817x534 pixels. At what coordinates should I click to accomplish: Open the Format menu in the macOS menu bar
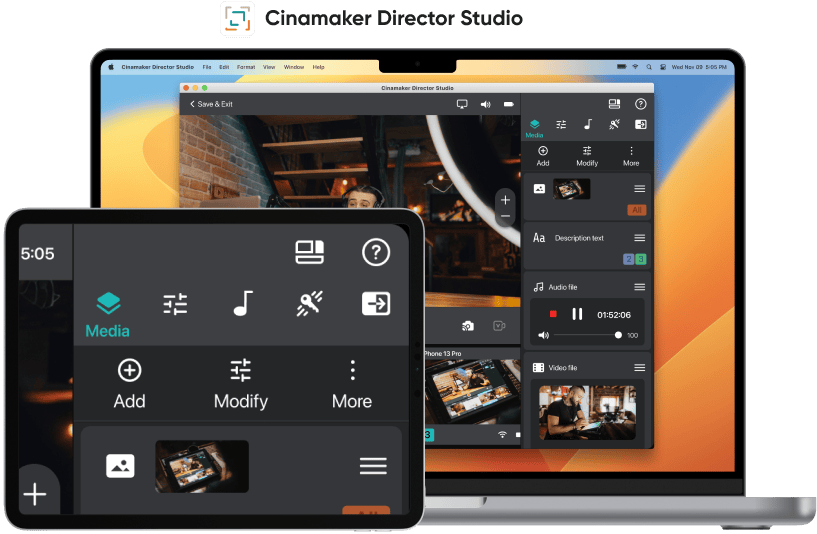click(x=246, y=67)
